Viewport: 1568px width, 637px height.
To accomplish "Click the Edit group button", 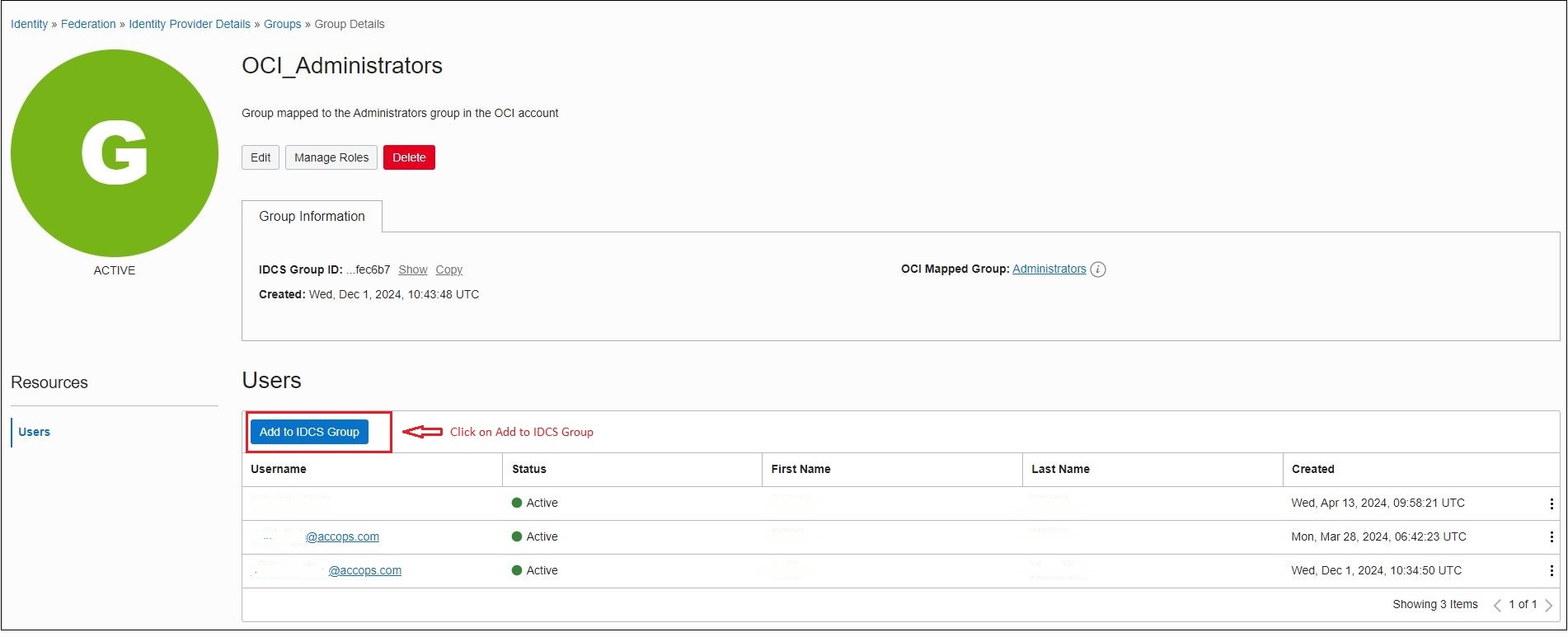I will pos(261,157).
